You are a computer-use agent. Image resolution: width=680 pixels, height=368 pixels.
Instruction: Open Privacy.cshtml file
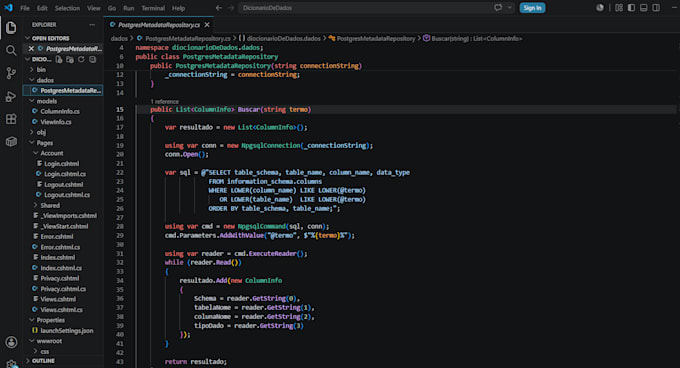pyautogui.click(x=59, y=278)
